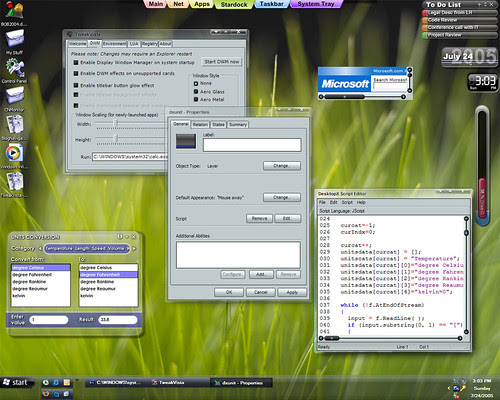
Task: Click Start DWM now button in TweakVista
Action: click(222, 62)
